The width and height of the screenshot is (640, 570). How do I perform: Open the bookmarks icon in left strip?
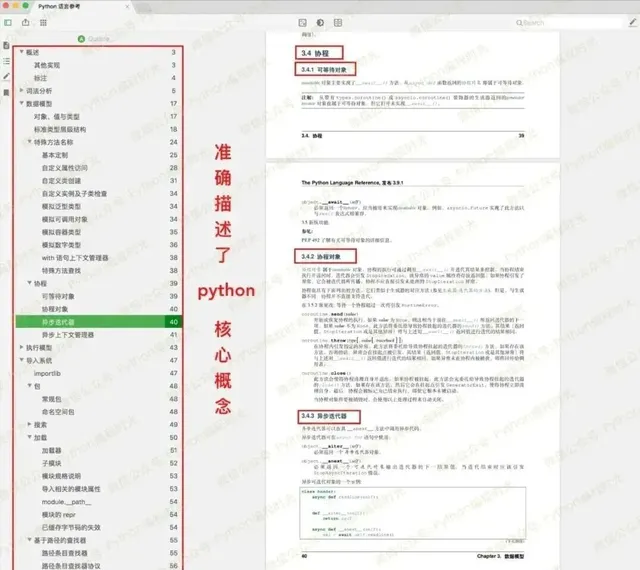(x=6, y=93)
